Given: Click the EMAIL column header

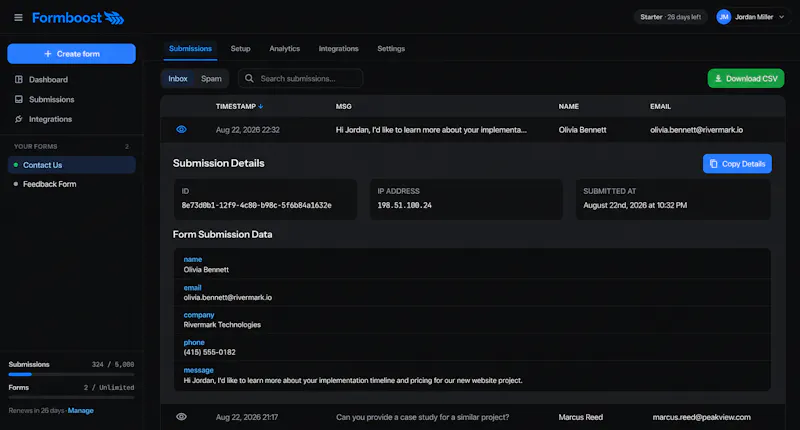Looking at the screenshot, I should [x=660, y=106].
